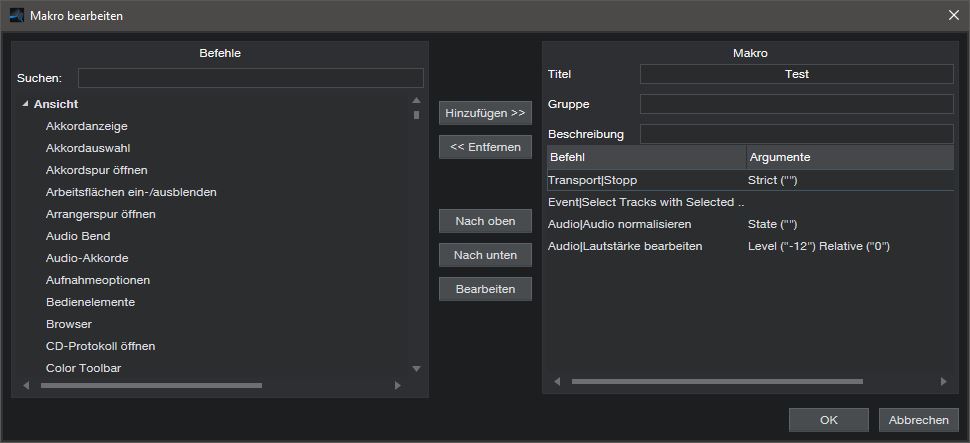Move the command up with Nach oben
Screen dimensions: 970x443
[x=485, y=221]
